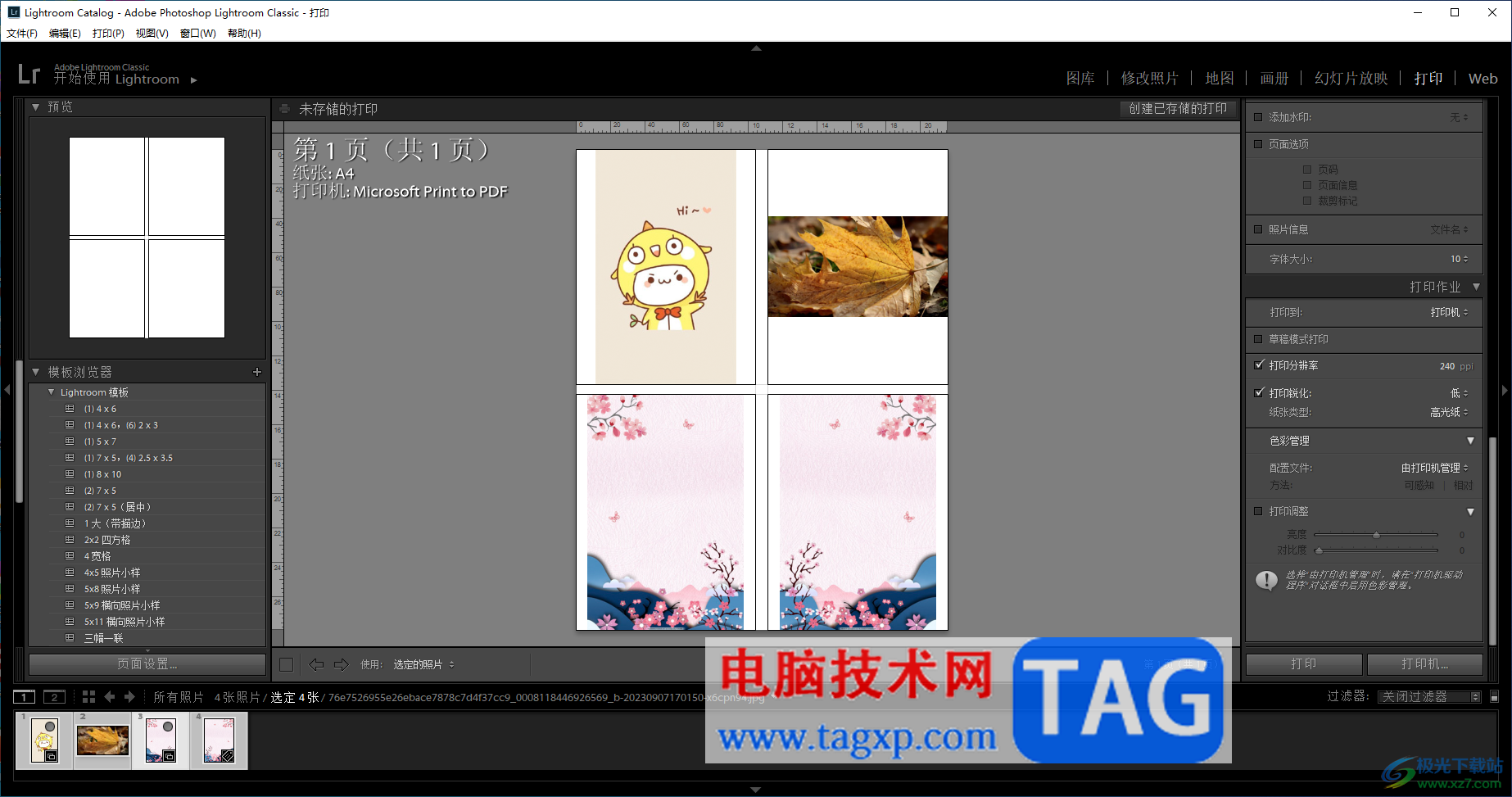Image resolution: width=1512 pixels, height=797 pixels.
Task: Click the printer icon beside 未存储的打印
Action: pyautogui.click(x=284, y=109)
